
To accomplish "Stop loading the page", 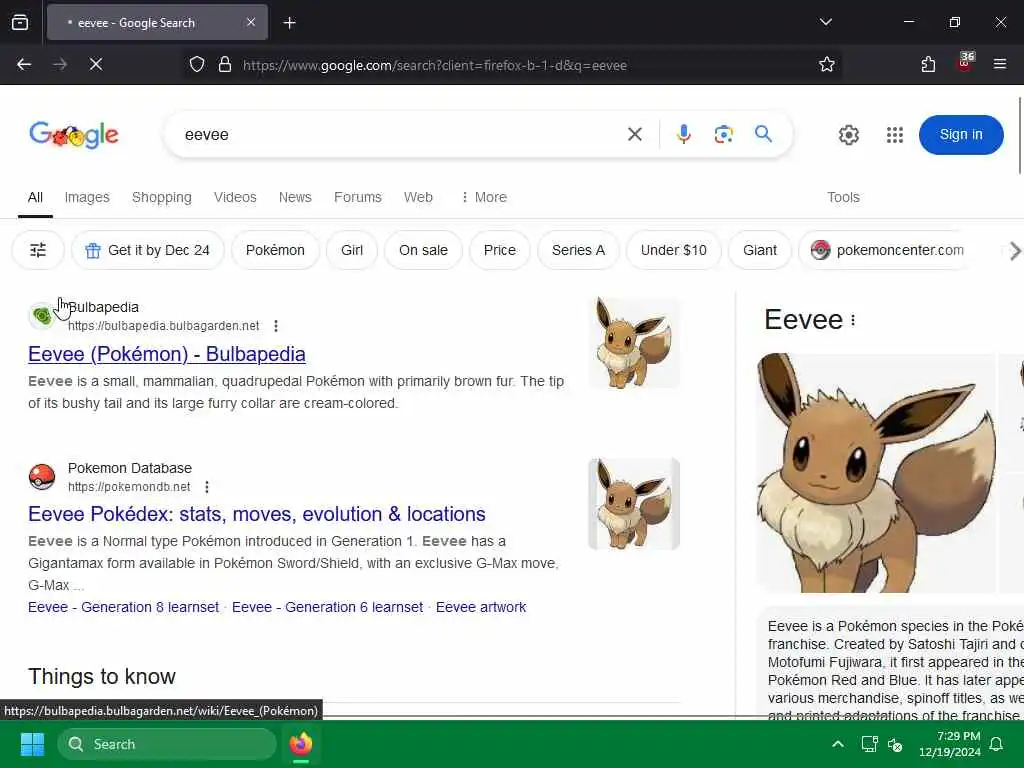I will [x=96, y=64].
